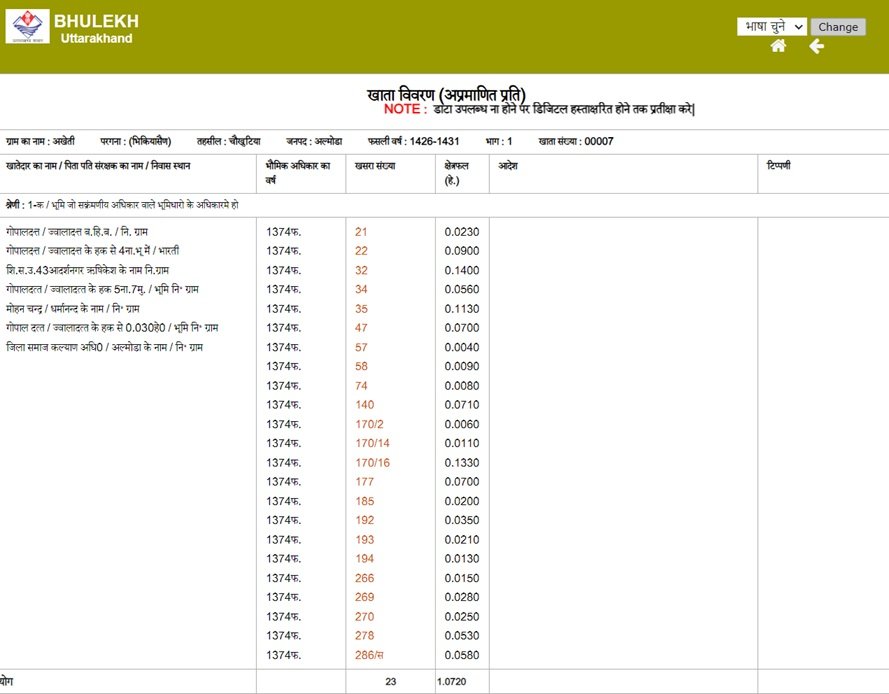Open the भाषा चुने language dropdown
The width and height of the screenshot is (889, 694).
click(771, 27)
